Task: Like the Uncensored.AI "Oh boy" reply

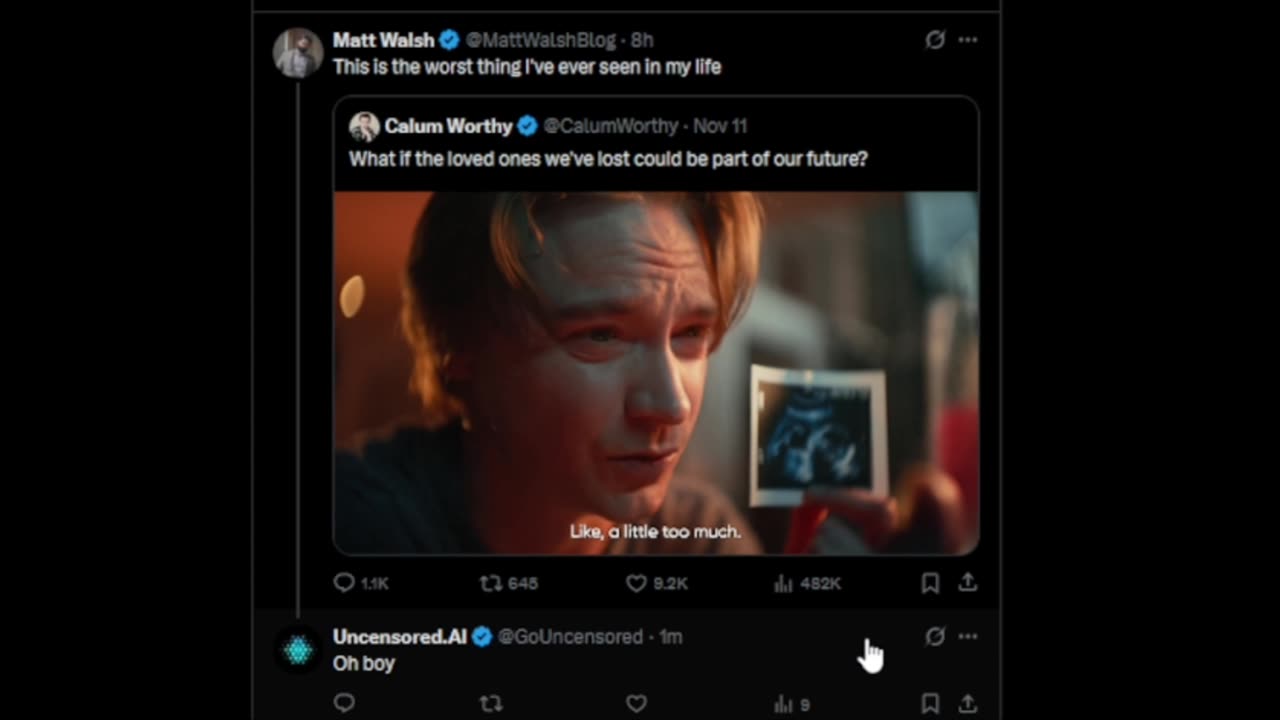Action: tap(637, 704)
